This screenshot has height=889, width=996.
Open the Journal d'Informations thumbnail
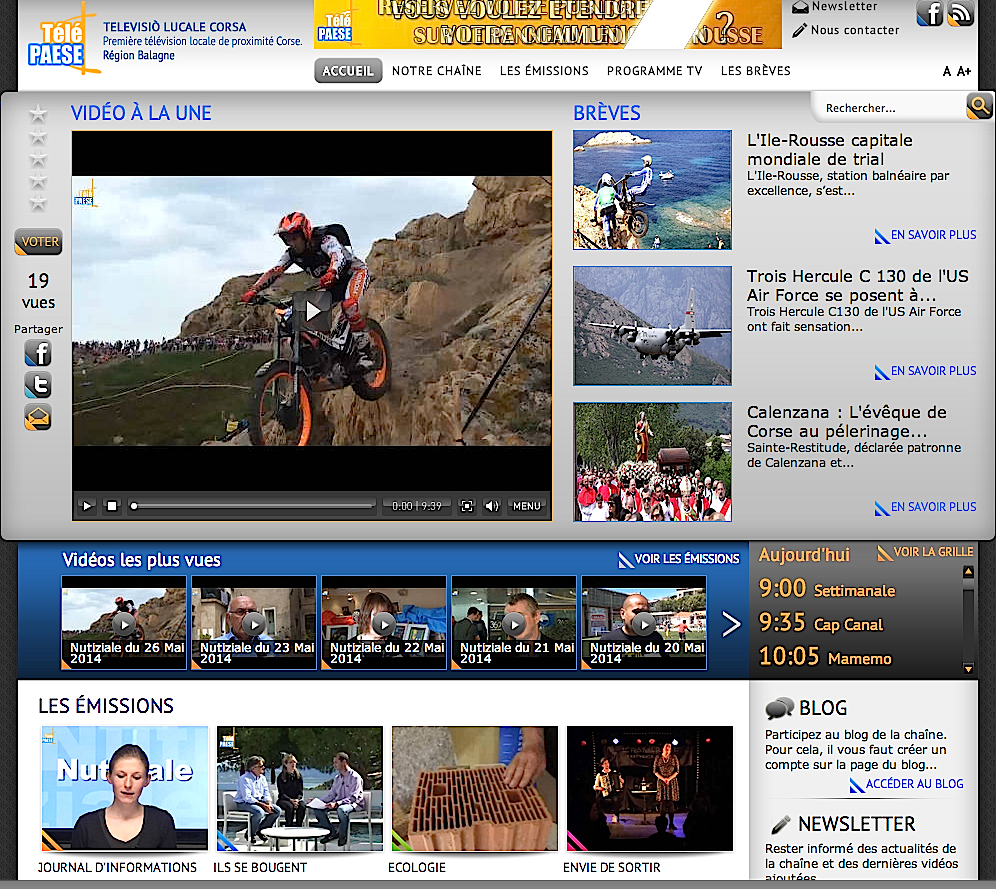coord(124,788)
